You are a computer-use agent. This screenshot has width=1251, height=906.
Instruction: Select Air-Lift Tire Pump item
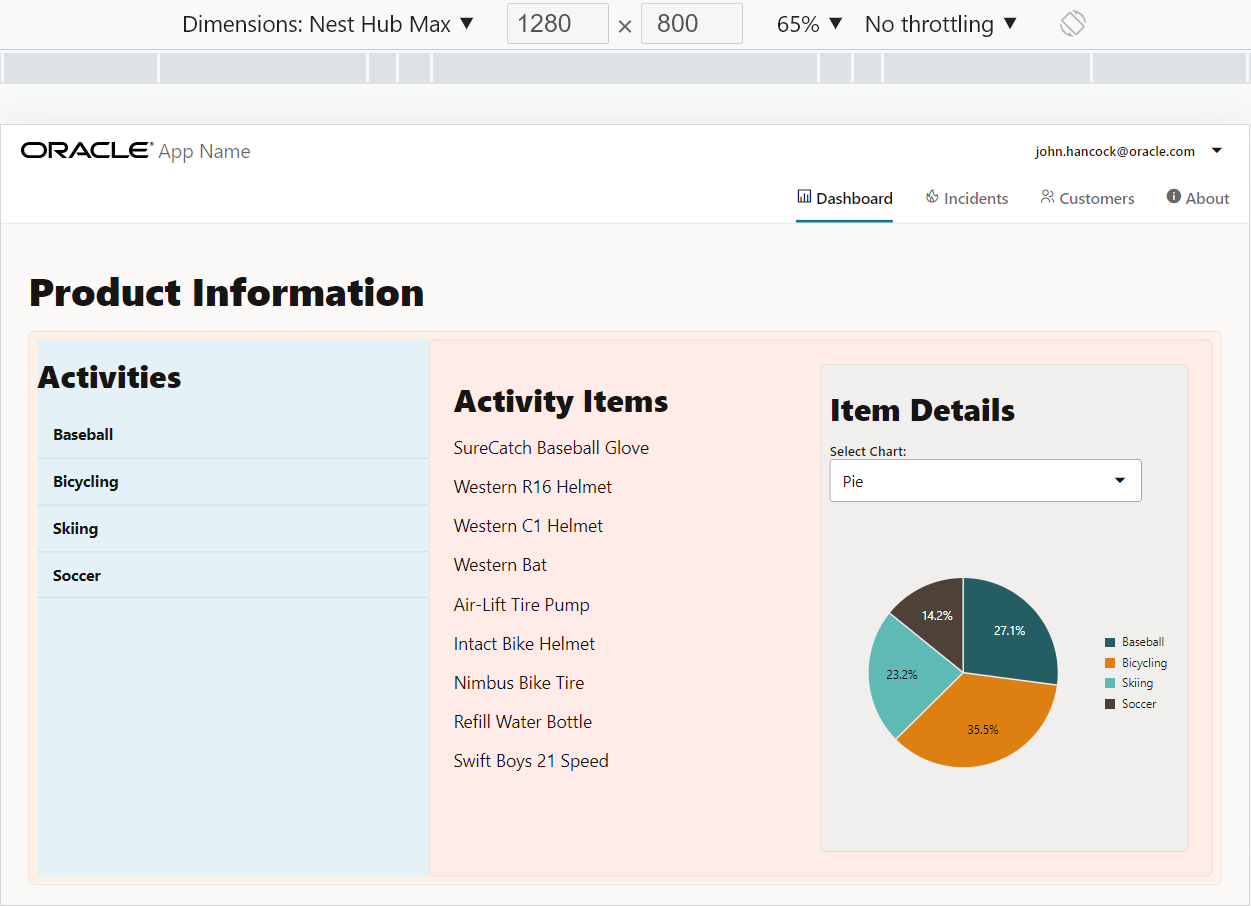coord(521,605)
